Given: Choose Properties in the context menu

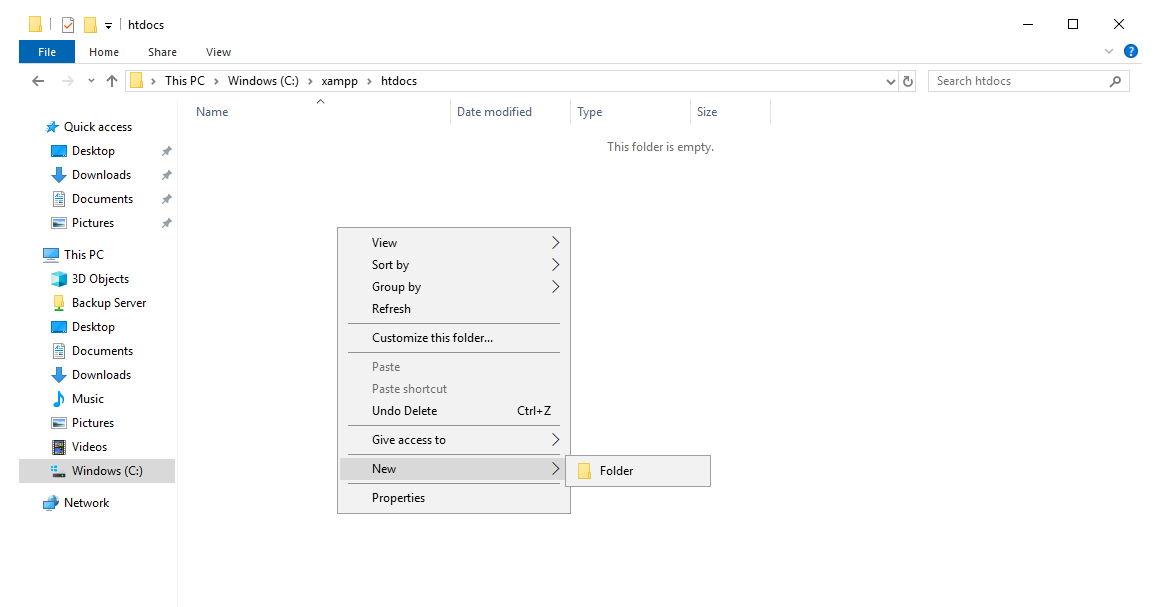Looking at the screenshot, I should (398, 498).
